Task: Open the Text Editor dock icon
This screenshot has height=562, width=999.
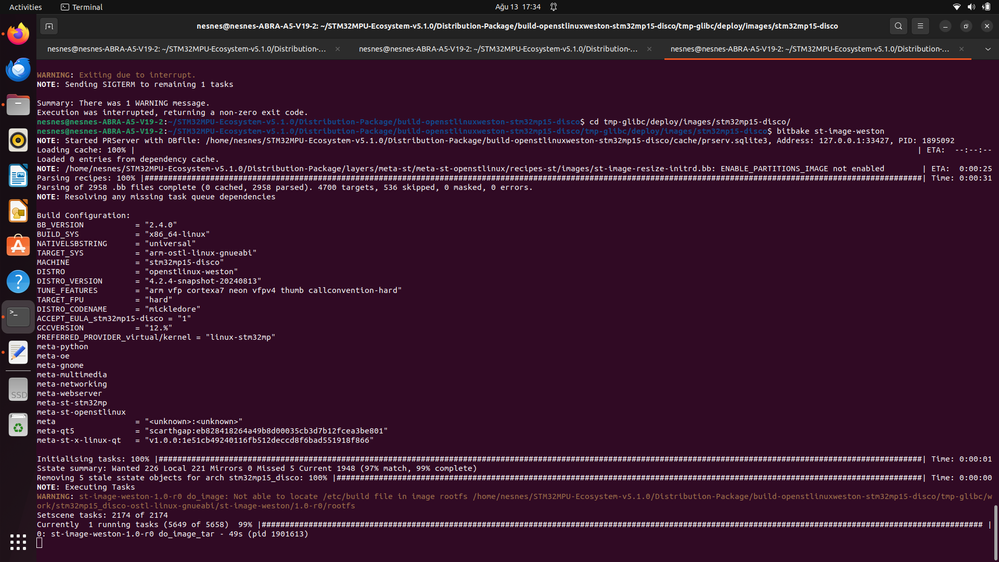Action: 18,352
